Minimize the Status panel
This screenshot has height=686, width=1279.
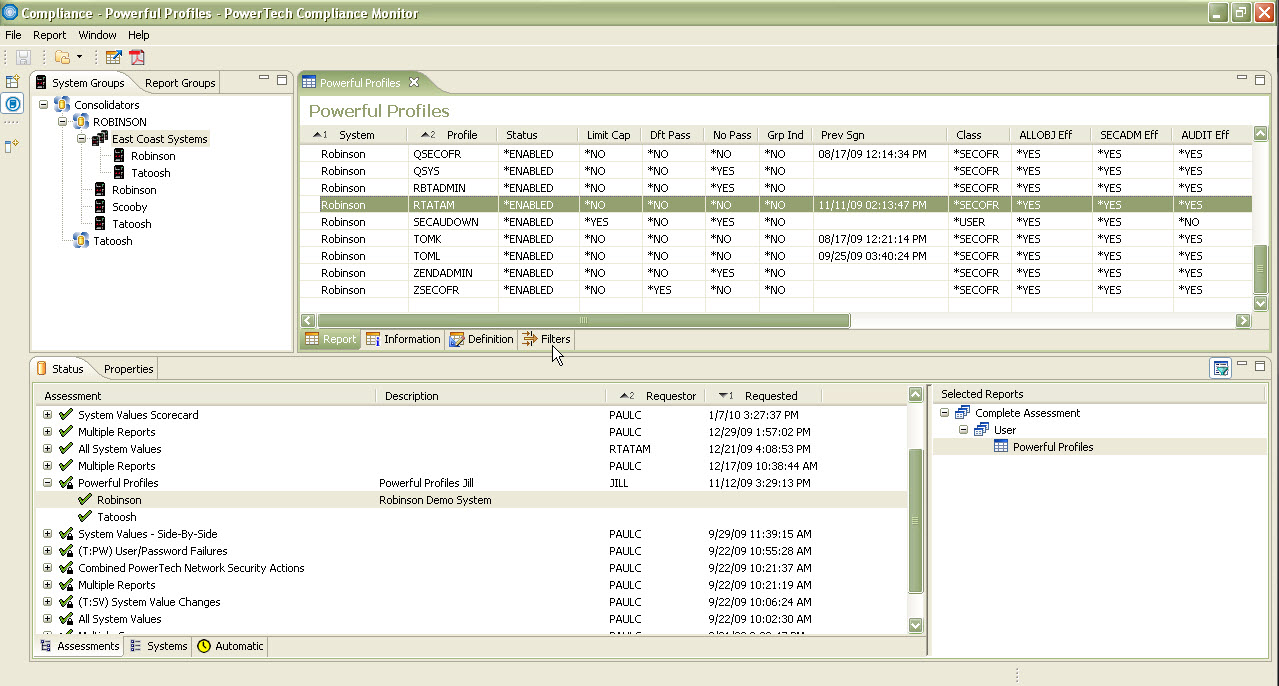(1243, 364)
